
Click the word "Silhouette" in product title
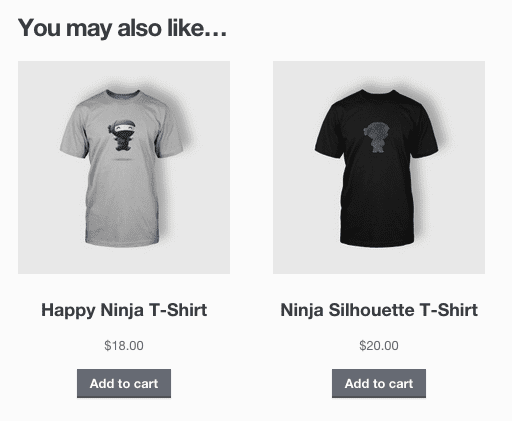pyautogui.click(x=371, y=310)
